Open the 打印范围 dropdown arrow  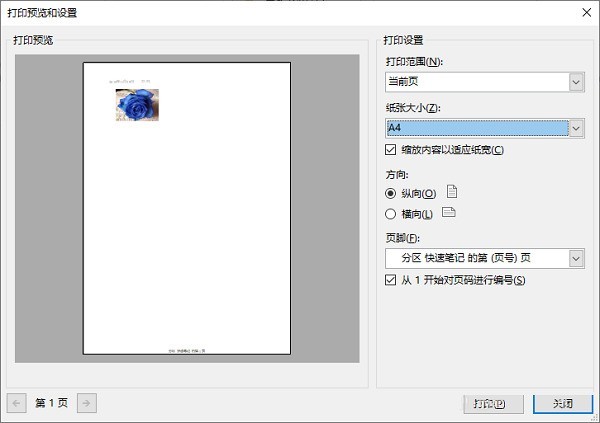coord(576,82)
